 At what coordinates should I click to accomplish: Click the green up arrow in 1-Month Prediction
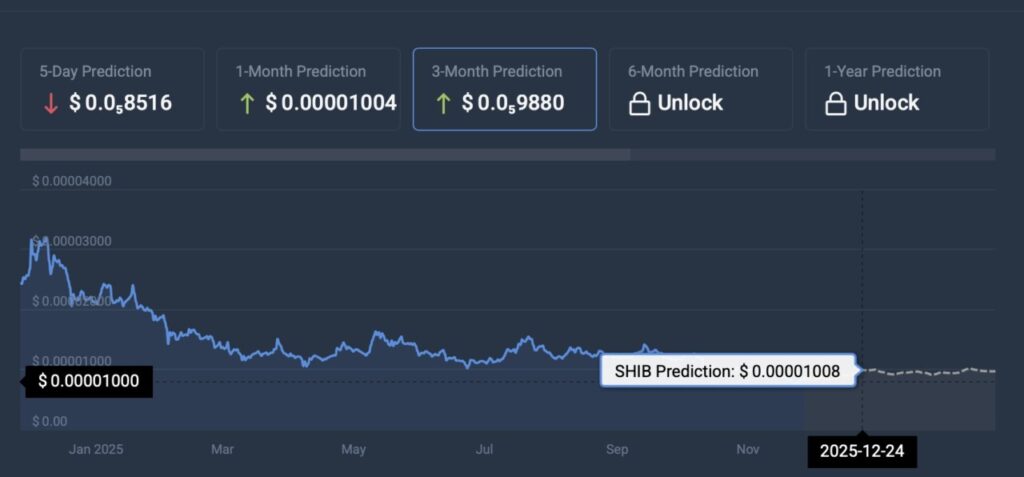point(244,103)
